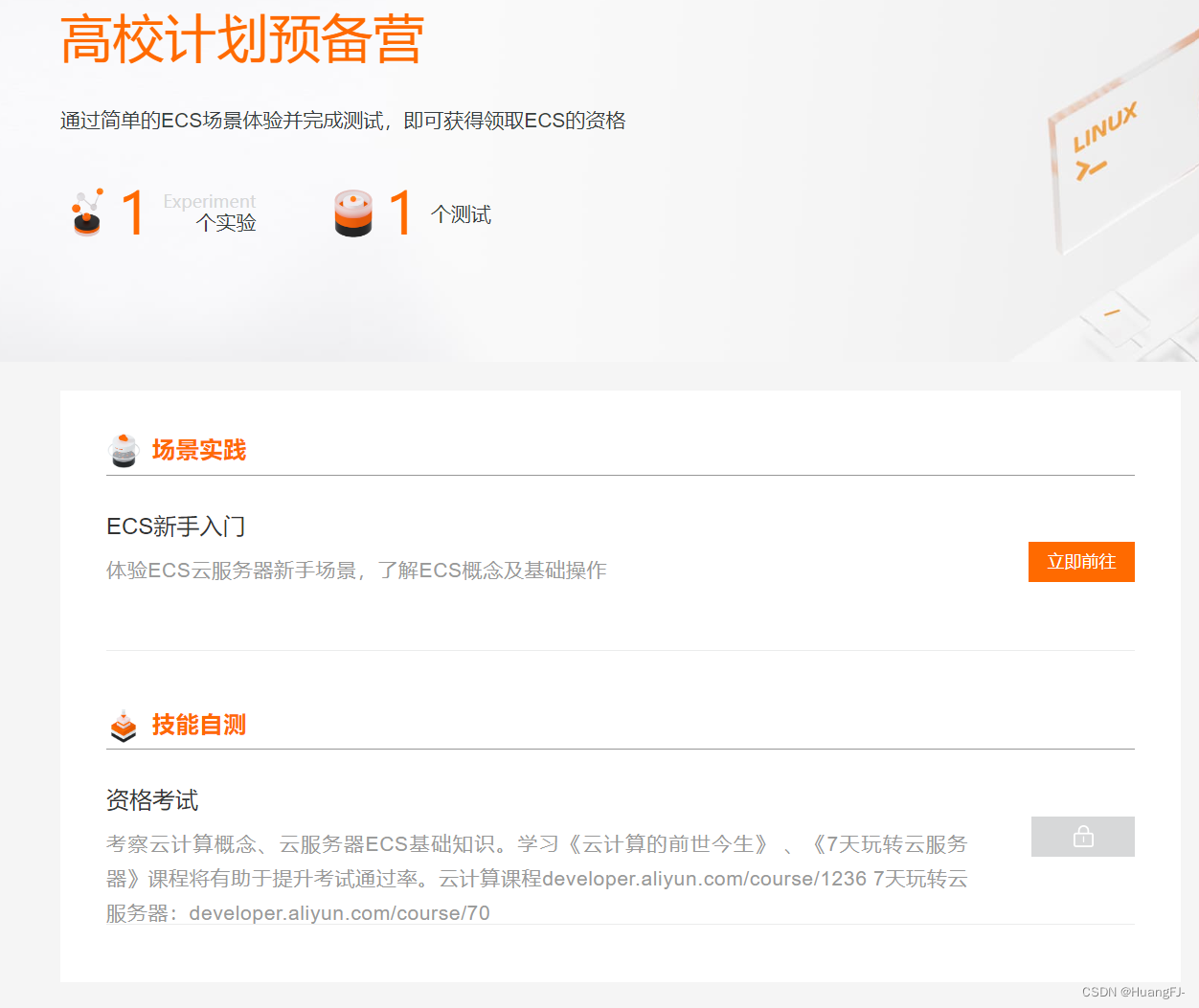The width and height of the screenshot is (1199, 1008).
Task: Click the 场景实践 section icon
Action: [x=124, y=450]
